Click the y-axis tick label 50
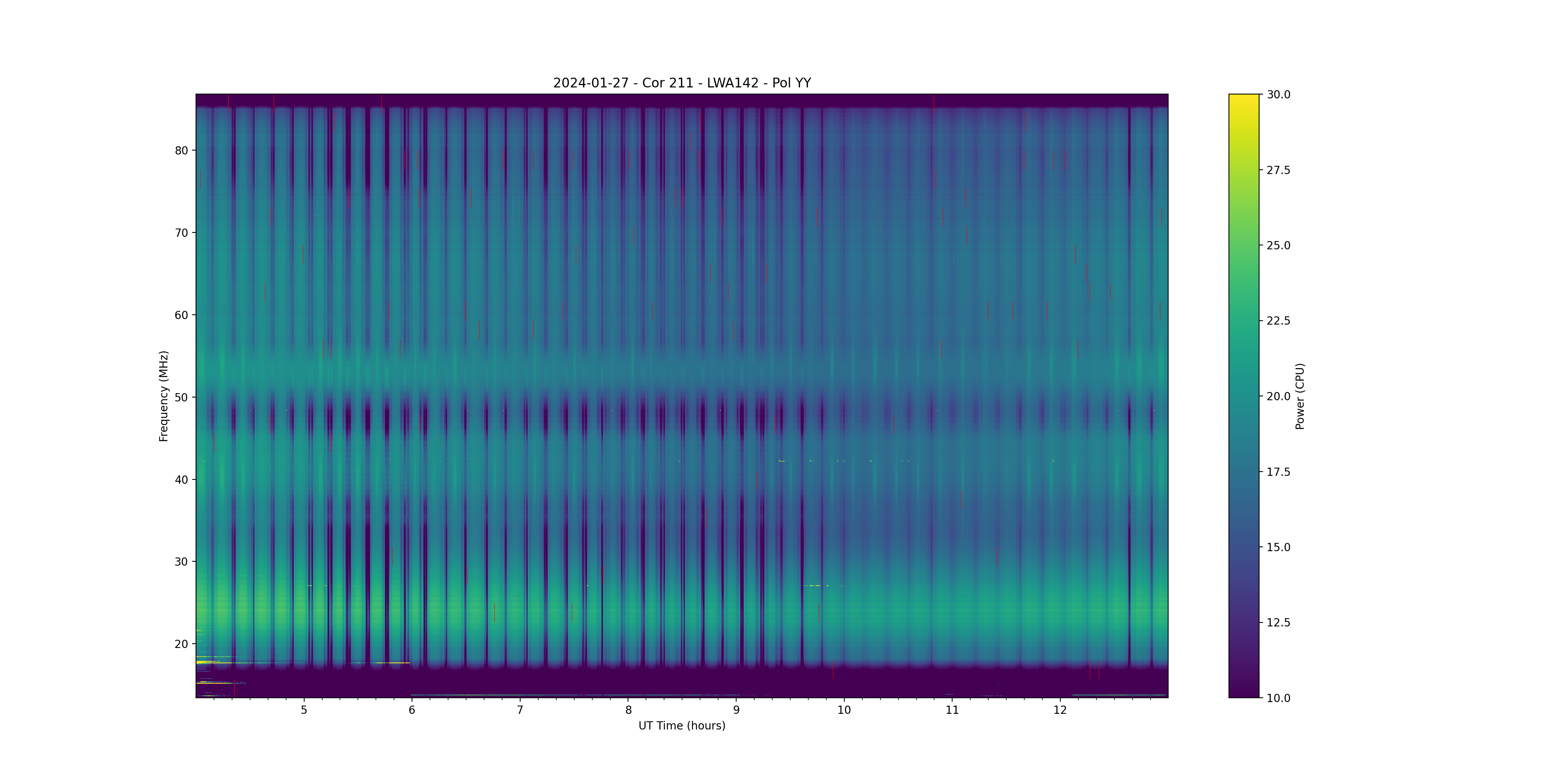 point(181,397)
